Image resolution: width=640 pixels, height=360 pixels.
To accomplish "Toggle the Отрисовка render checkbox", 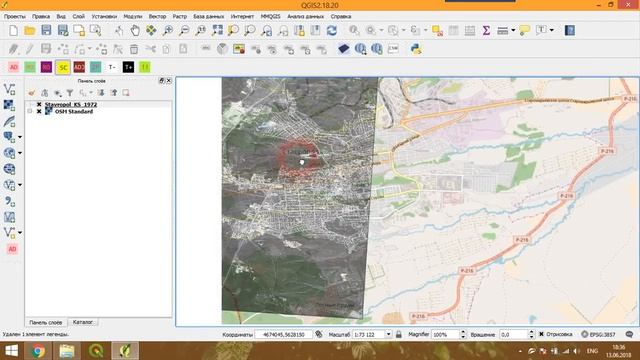I will pyautogui.click(x=541, y=334).
